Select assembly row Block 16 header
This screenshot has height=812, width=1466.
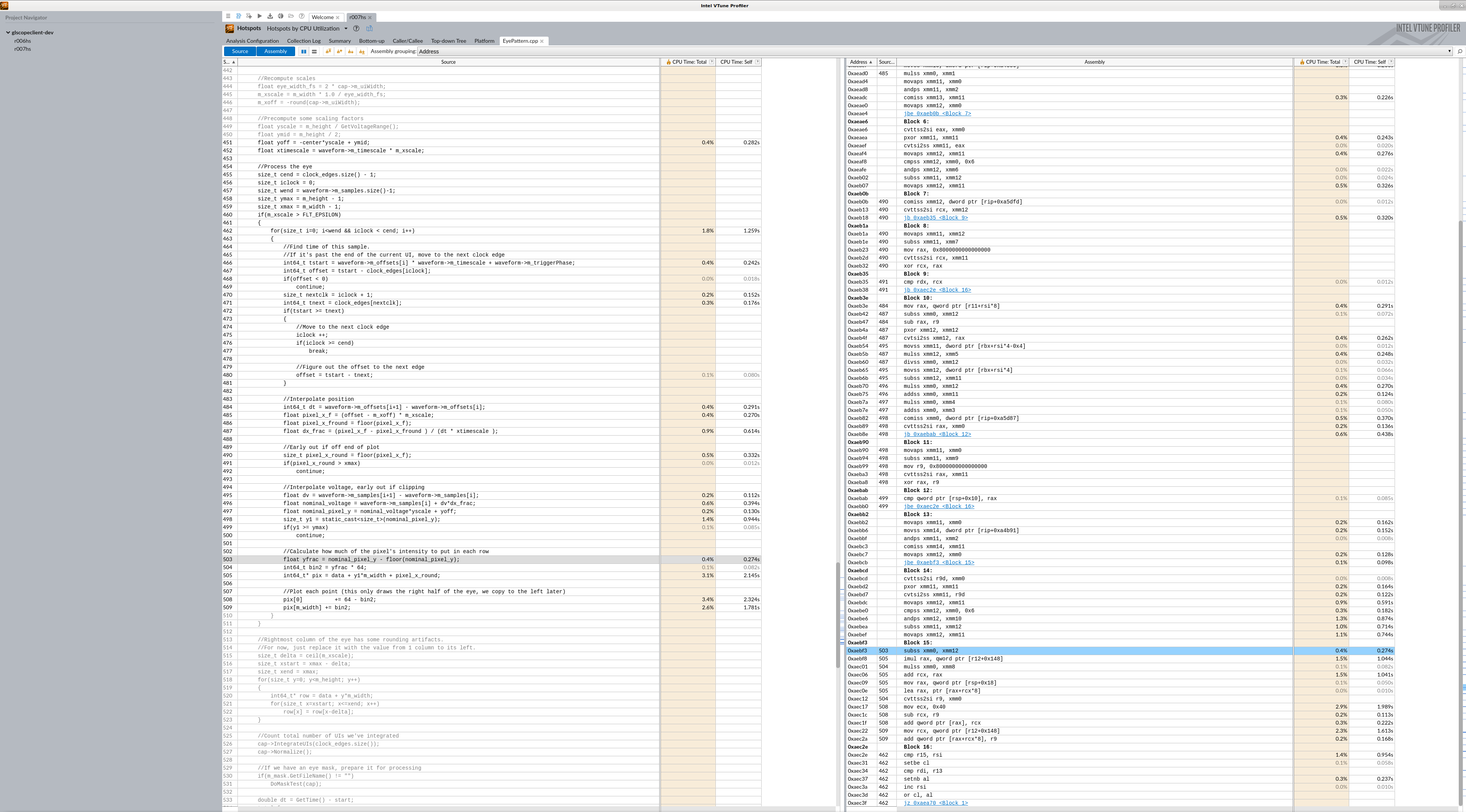coord(1120,747)
